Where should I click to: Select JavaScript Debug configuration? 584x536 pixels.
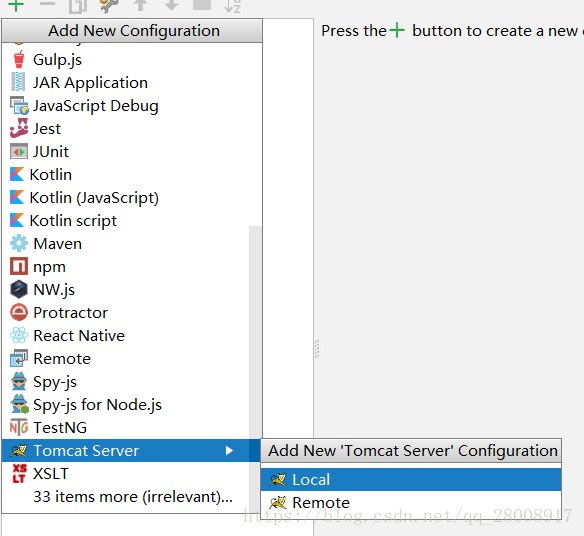pos(132,106)
